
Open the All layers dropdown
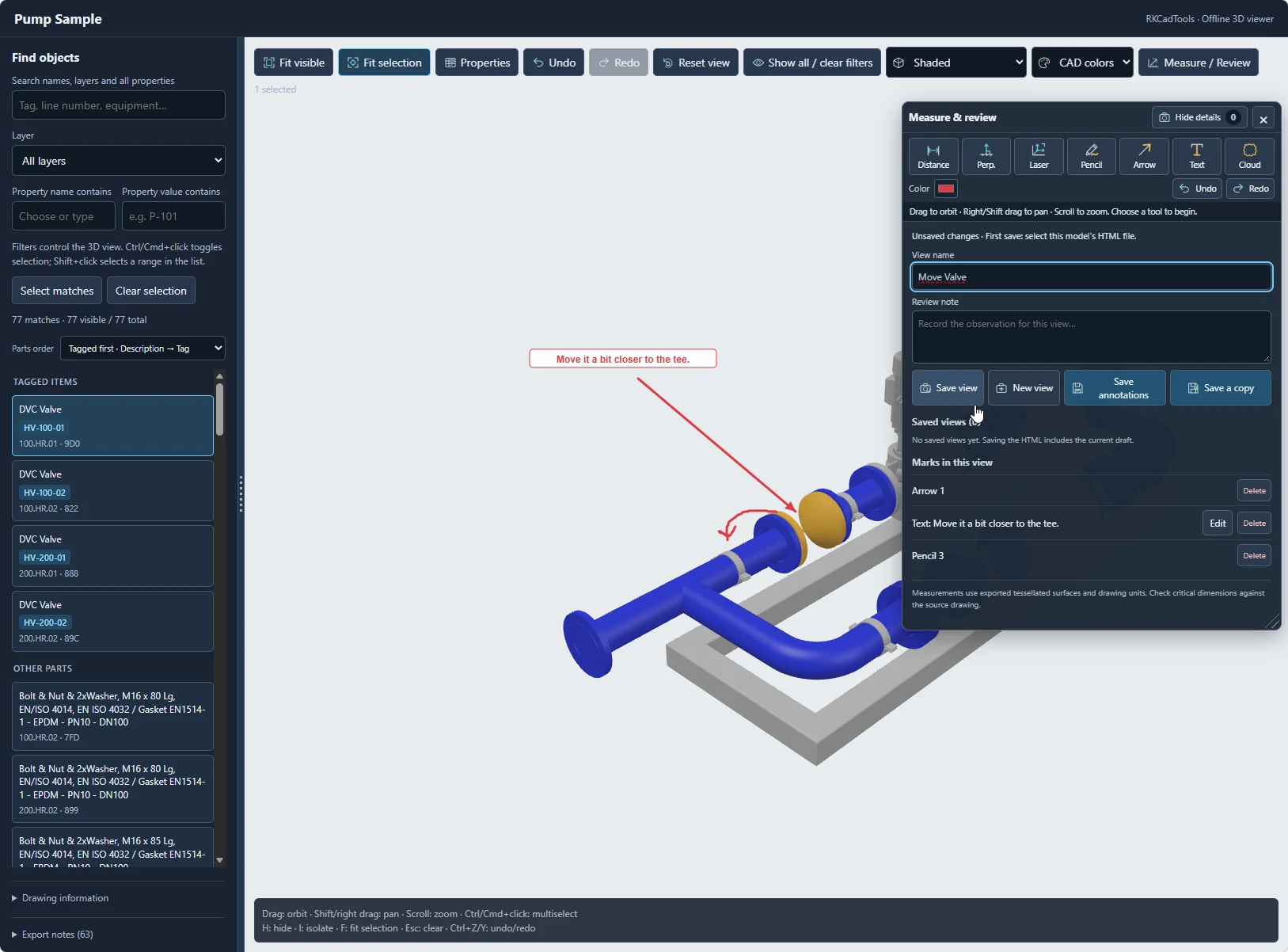coord(119,161)
